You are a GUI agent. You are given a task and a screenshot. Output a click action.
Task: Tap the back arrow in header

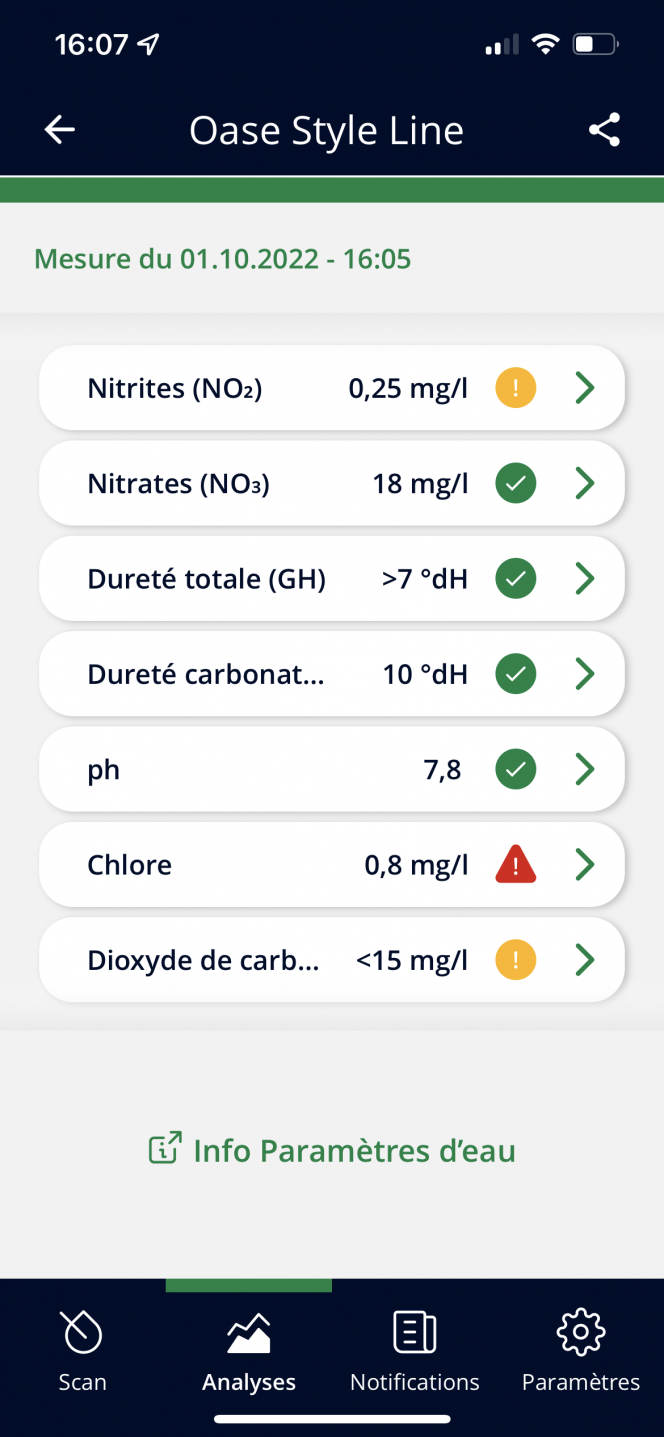coord(60,130)
